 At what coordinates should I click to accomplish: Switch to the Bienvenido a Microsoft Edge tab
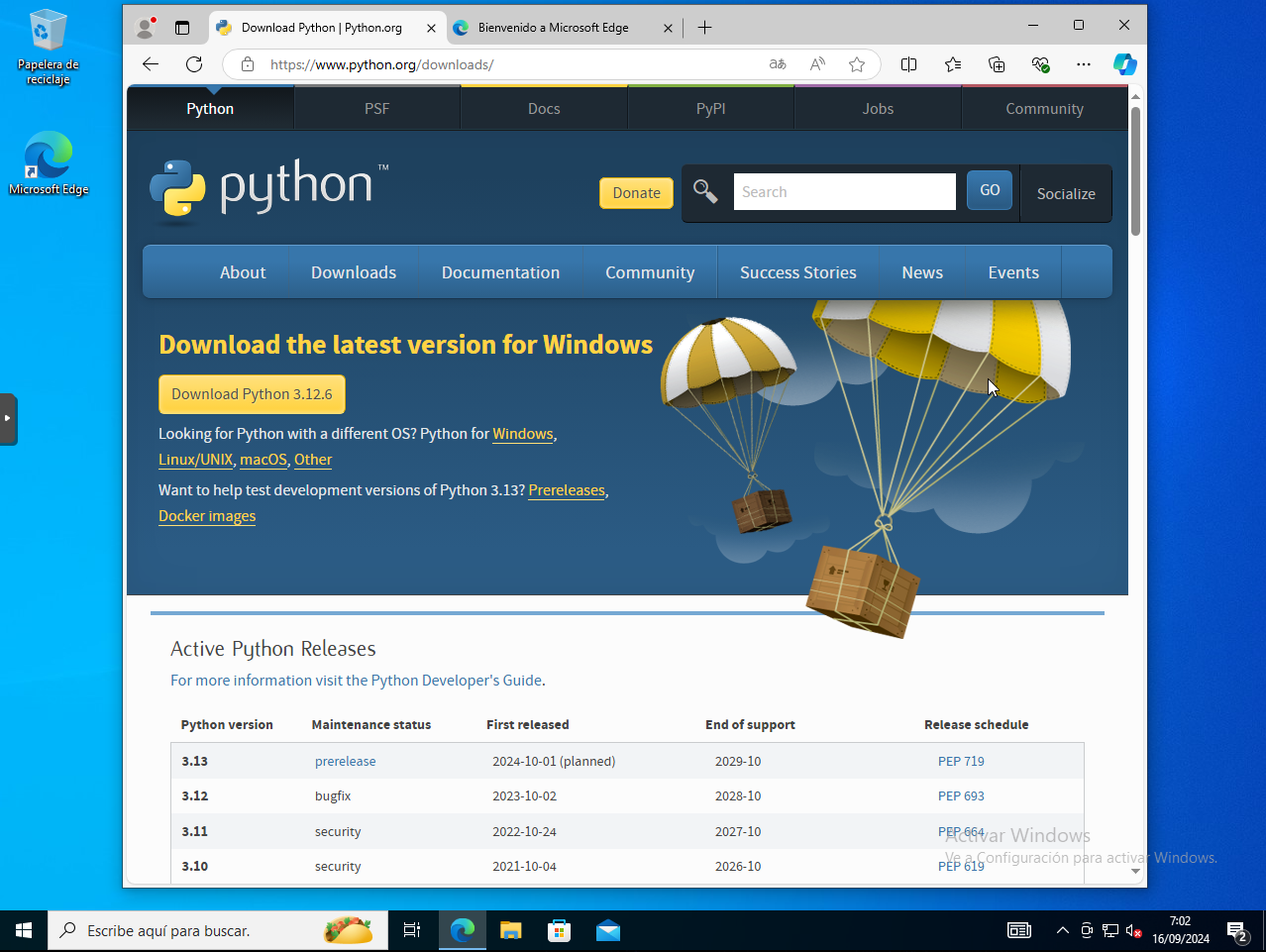[563, 28]
